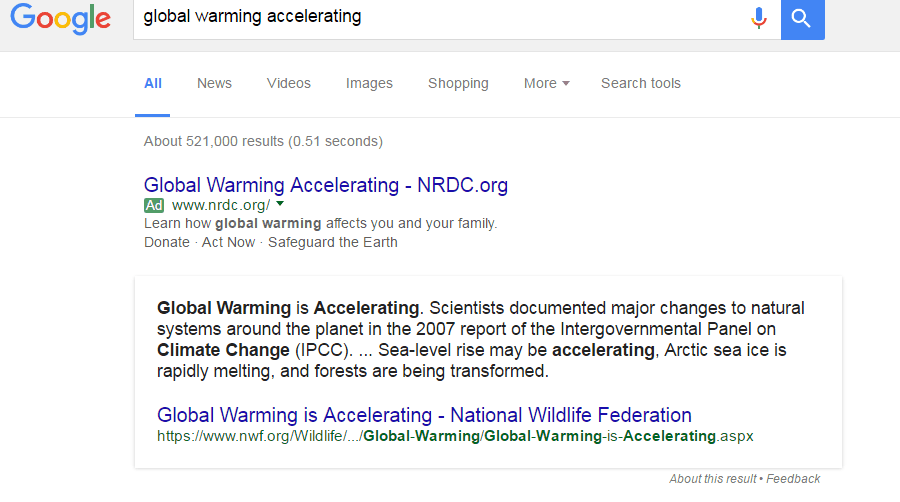The height and width of the screenshot is (502, 900).
Task: Click the Google logo
Action: [61, 18]
